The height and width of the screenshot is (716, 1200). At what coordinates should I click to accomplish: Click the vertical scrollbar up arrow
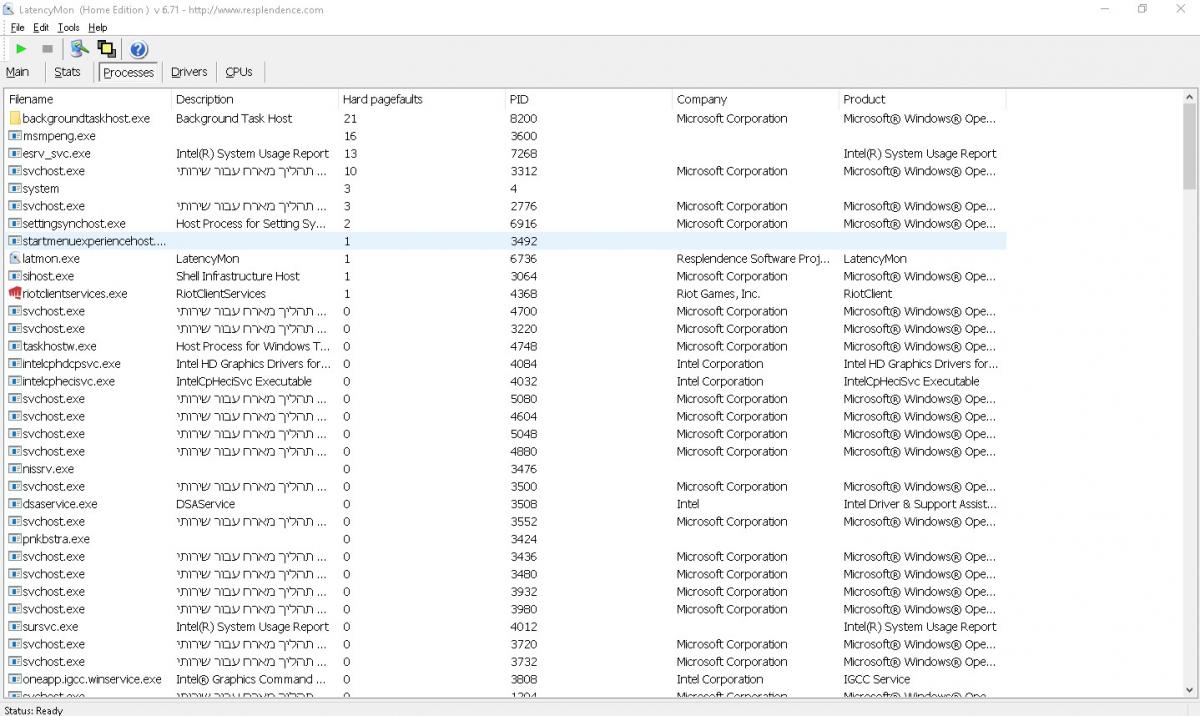coord(1190,98)
